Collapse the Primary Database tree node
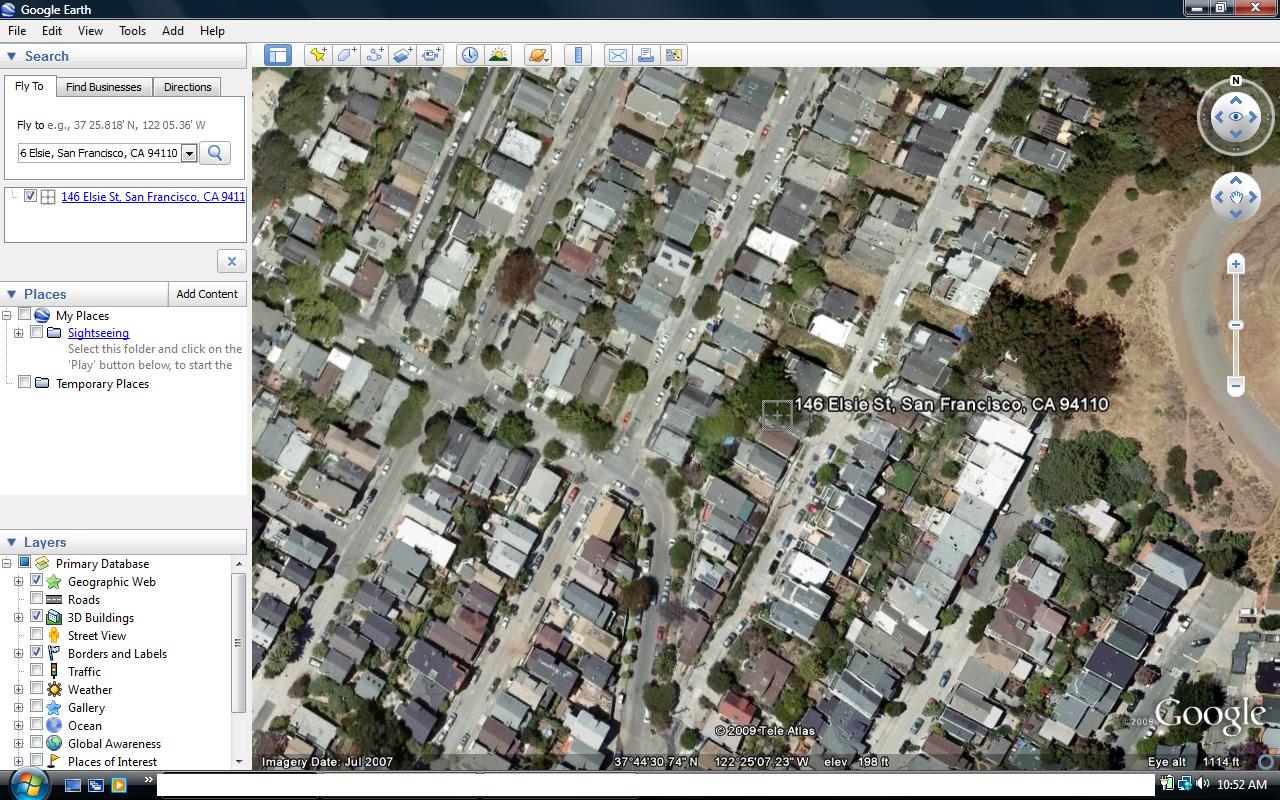This screenshot has width=1280, height=800. click(7, 563)
